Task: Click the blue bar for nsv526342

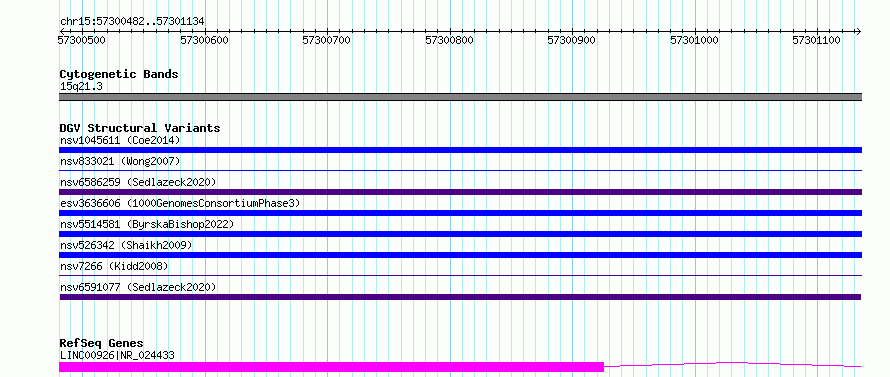Action: (460, 255)
